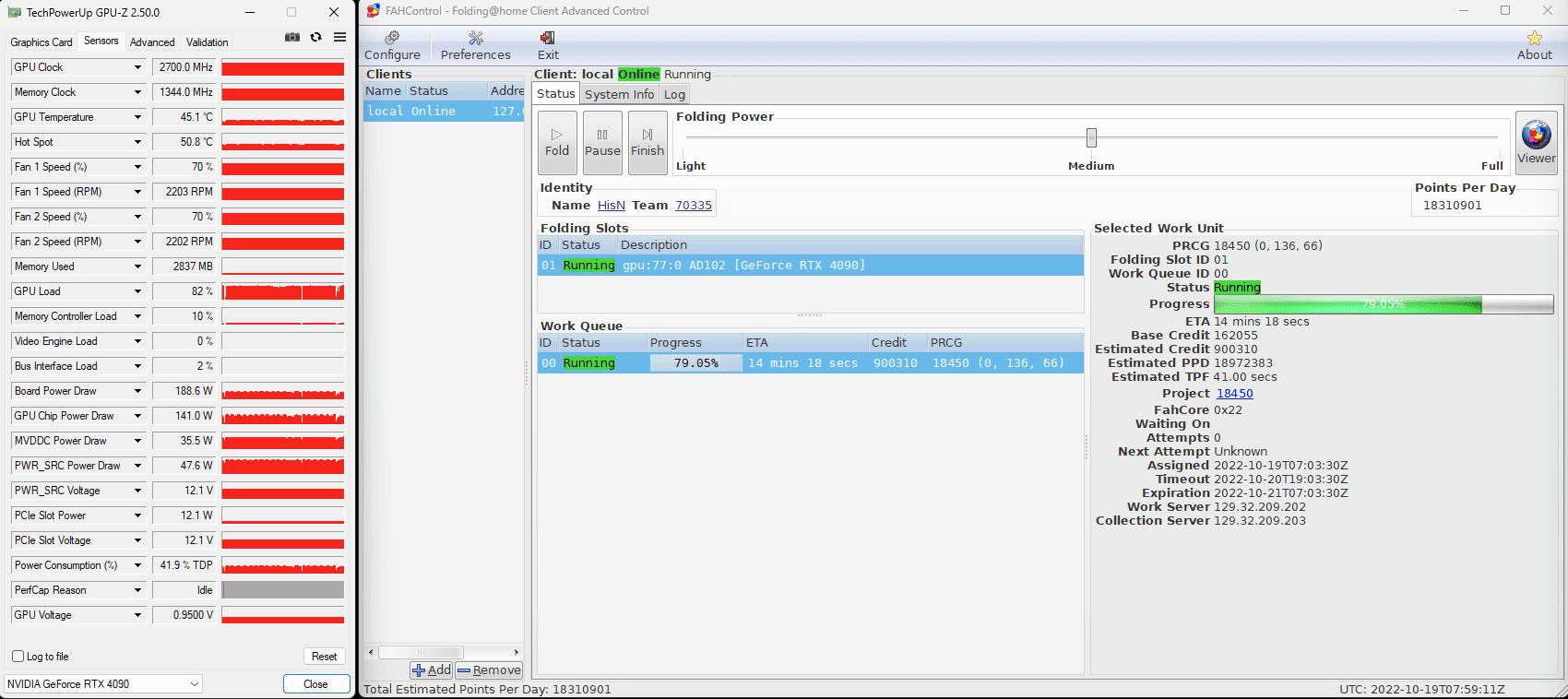
Task: Select the Sensors tab in GPU-Z
Action: pyautogui.click(x=101, y=41)
